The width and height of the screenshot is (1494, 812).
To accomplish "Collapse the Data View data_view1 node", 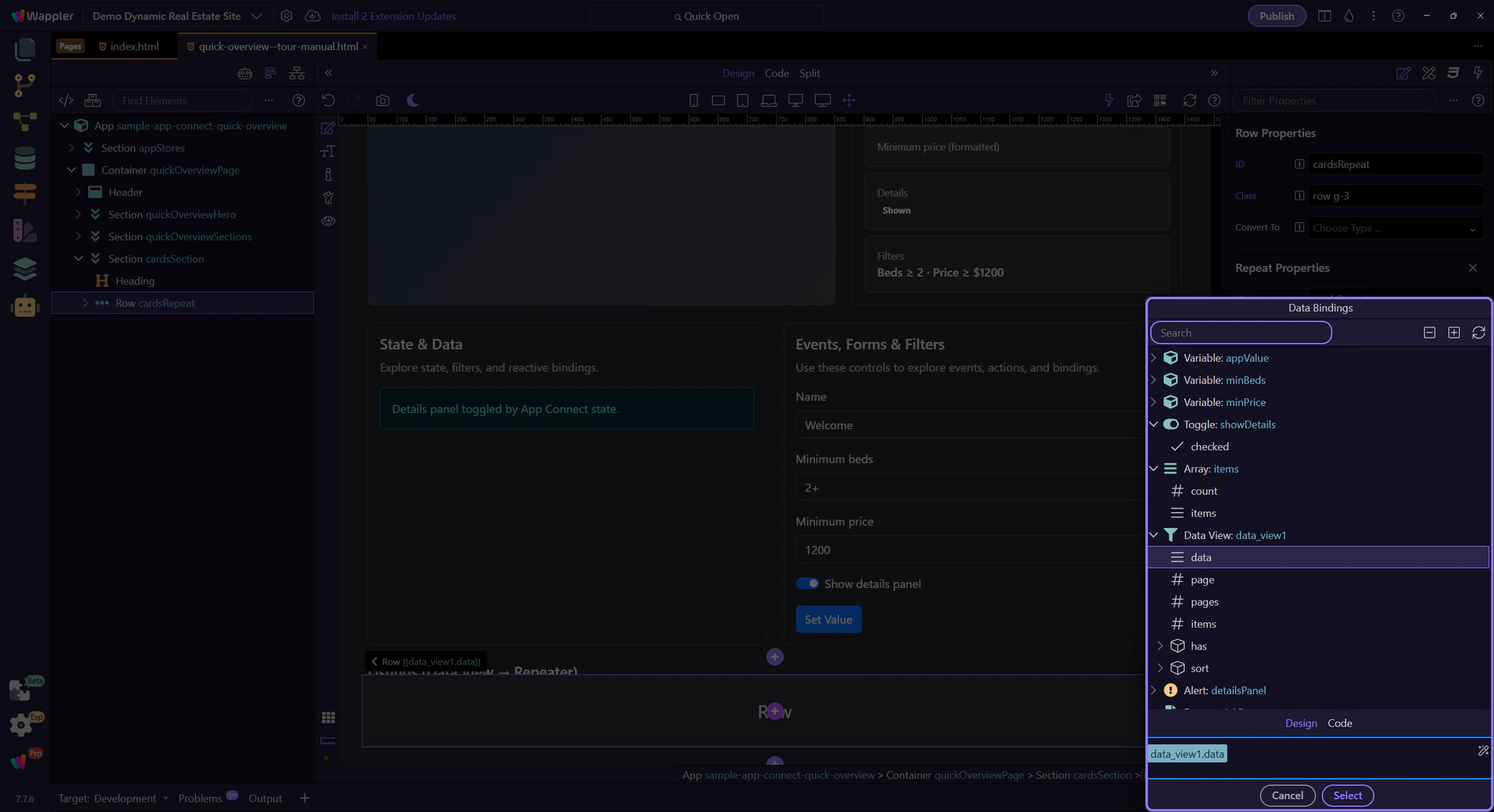I will [1154, 535].
